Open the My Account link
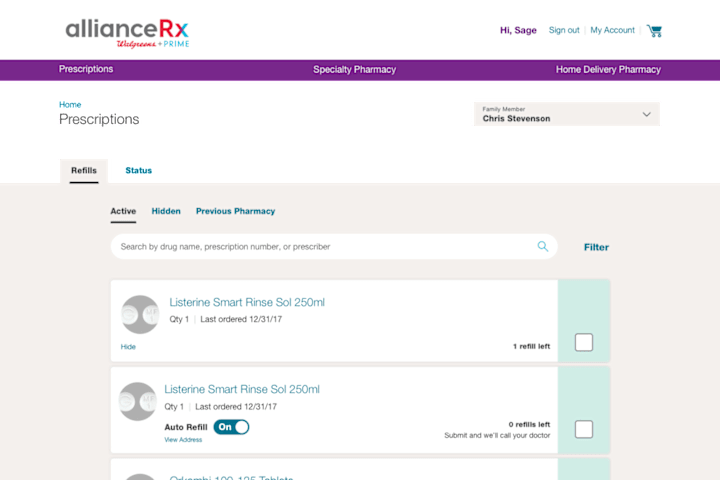This screenshot has width=720, height=480. [613, 30]
